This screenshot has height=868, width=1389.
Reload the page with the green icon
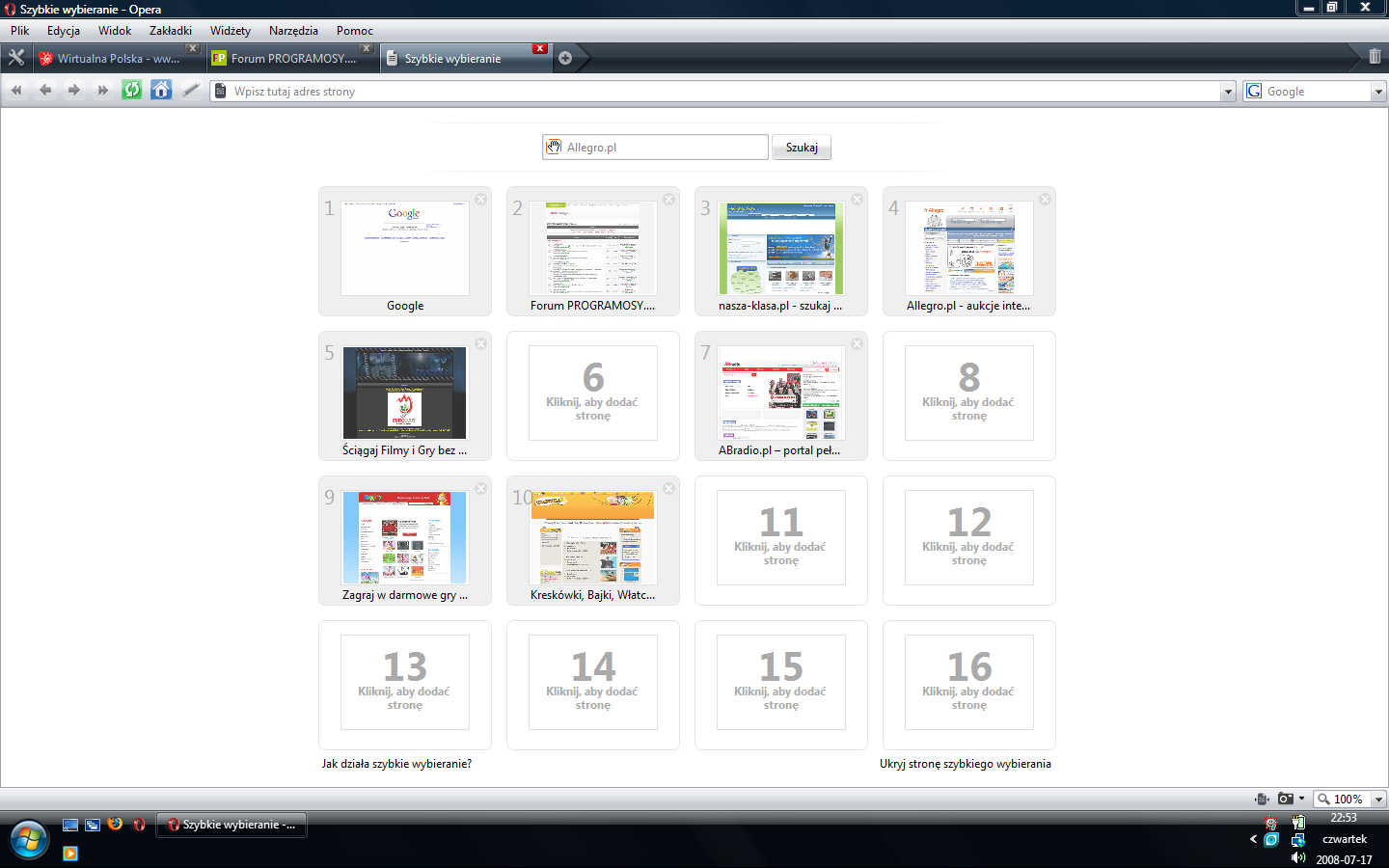[132, 91]
